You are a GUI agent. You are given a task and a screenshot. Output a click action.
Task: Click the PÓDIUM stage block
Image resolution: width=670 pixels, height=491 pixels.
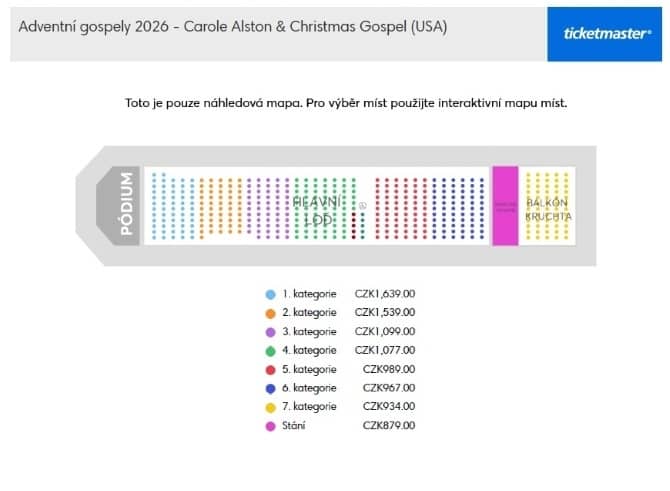coord(118,206)
